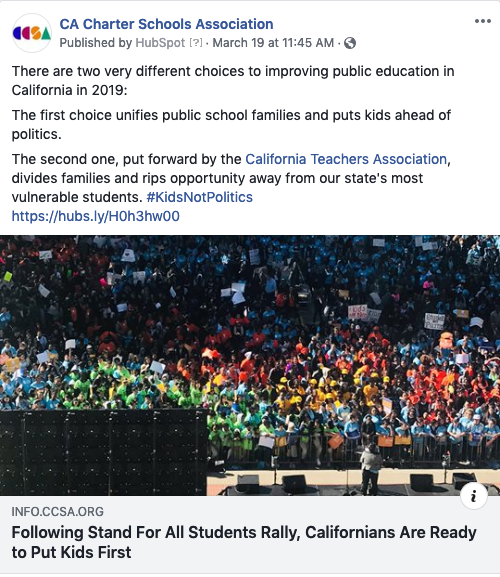Click the 'divides families and rips opportunity' line

coord(217,178)
